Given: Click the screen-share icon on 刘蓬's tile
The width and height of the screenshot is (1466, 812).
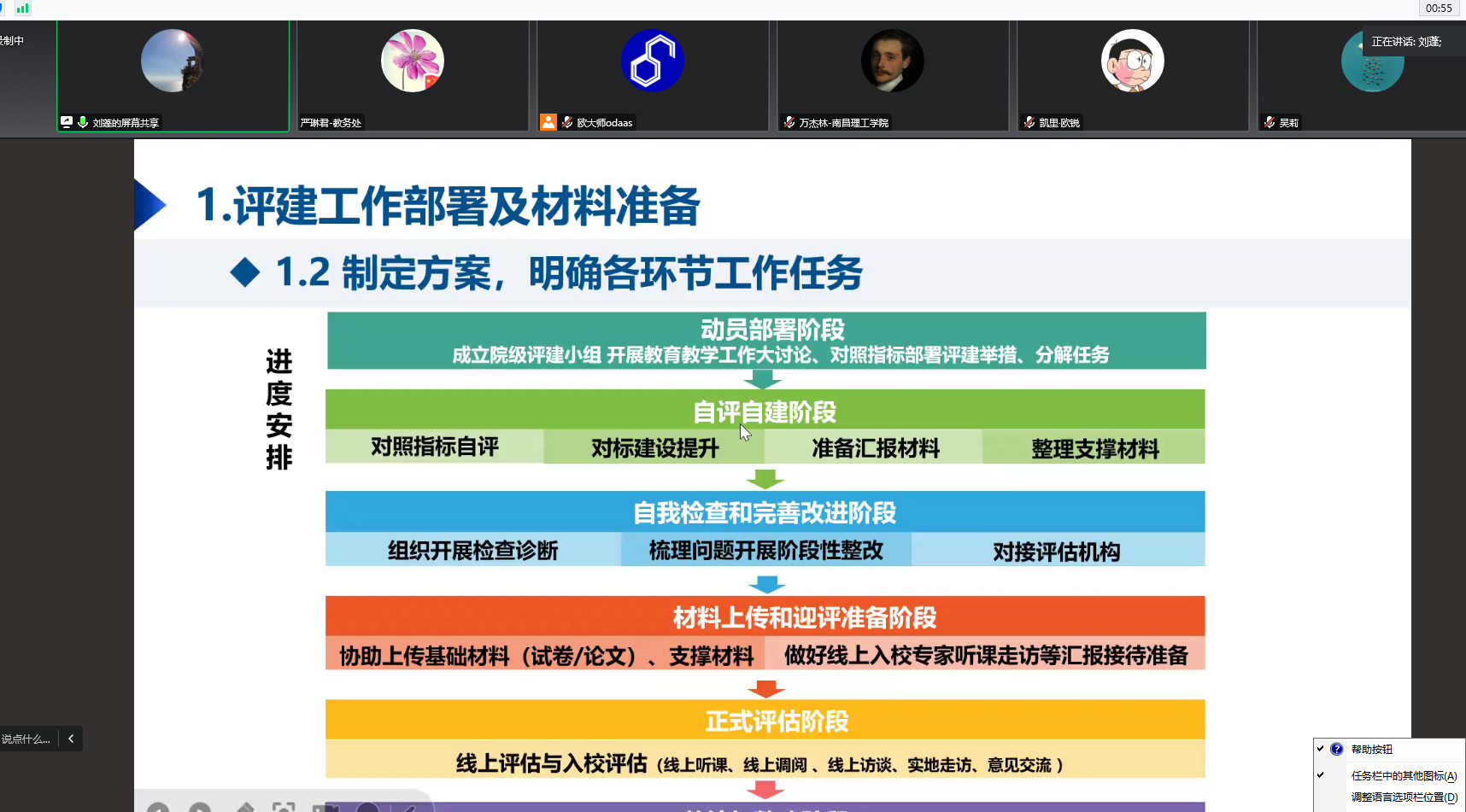Looking at the screenshot, I should (x=67, y=122).
